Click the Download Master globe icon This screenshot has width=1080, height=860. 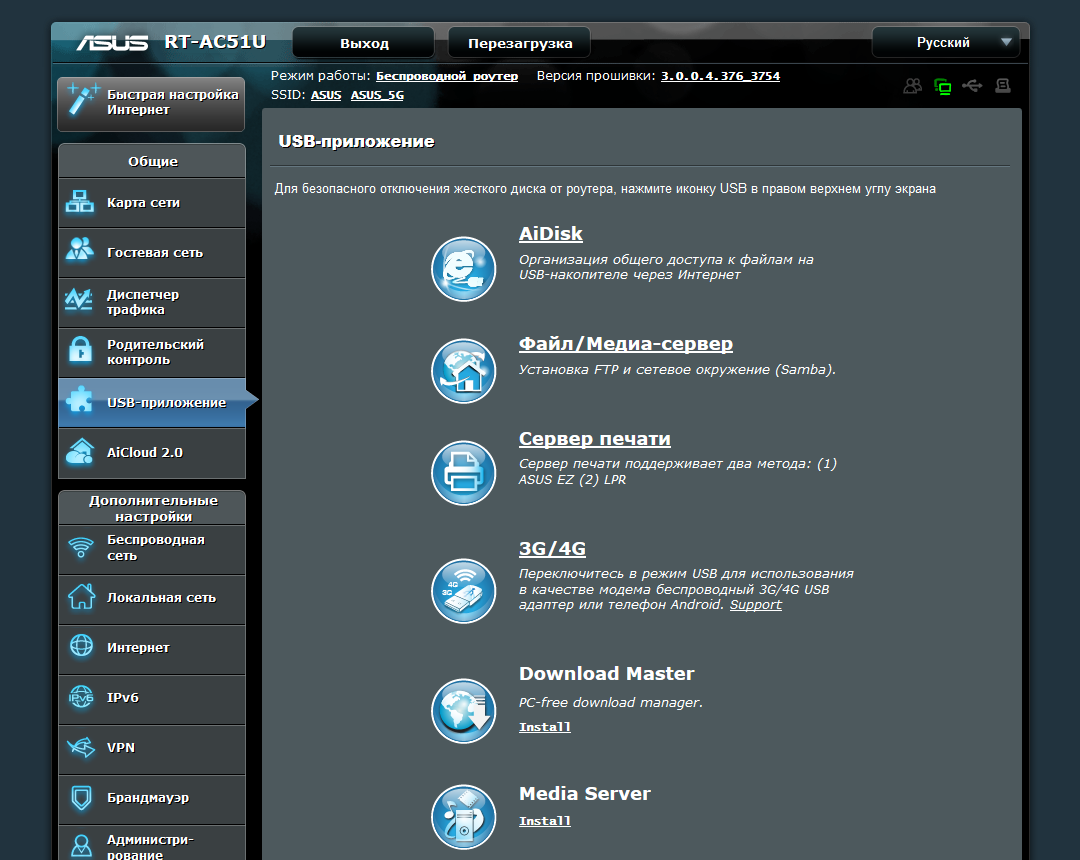(x=464, y=711)
